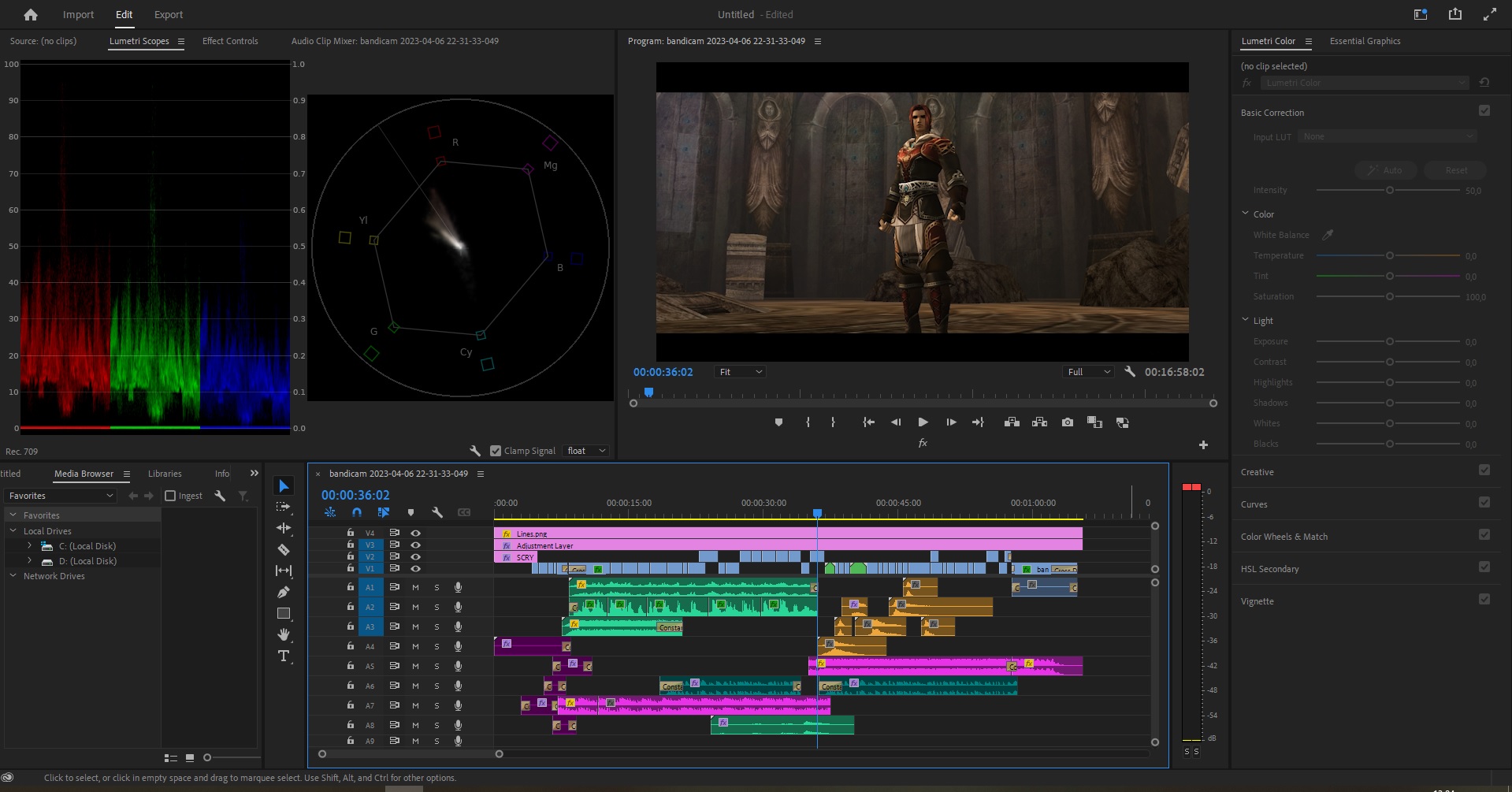
Task: Uncheck the Clamp Signal checkbox
Action: tap(496, 451)
